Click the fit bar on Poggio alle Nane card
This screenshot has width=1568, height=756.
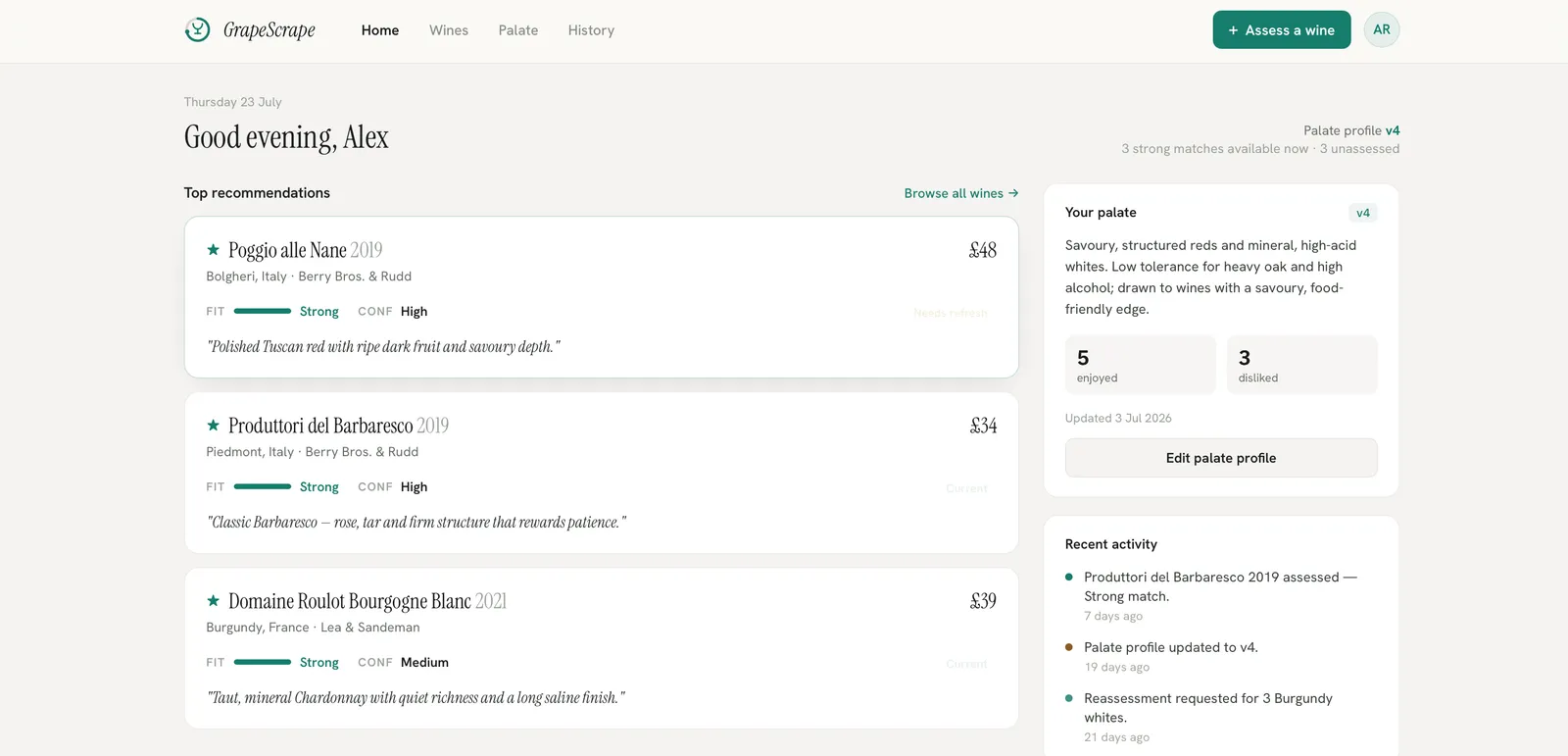point(263,311)
